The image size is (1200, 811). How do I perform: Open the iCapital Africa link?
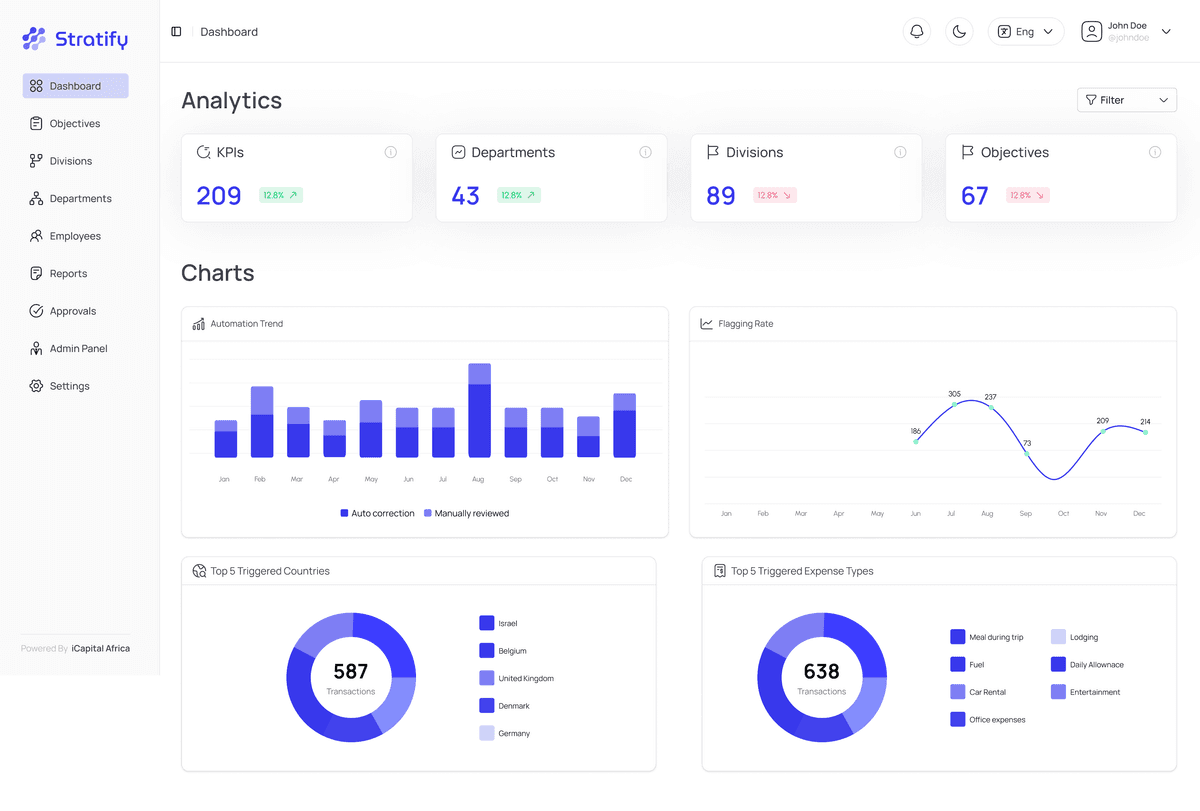[101, 648]
